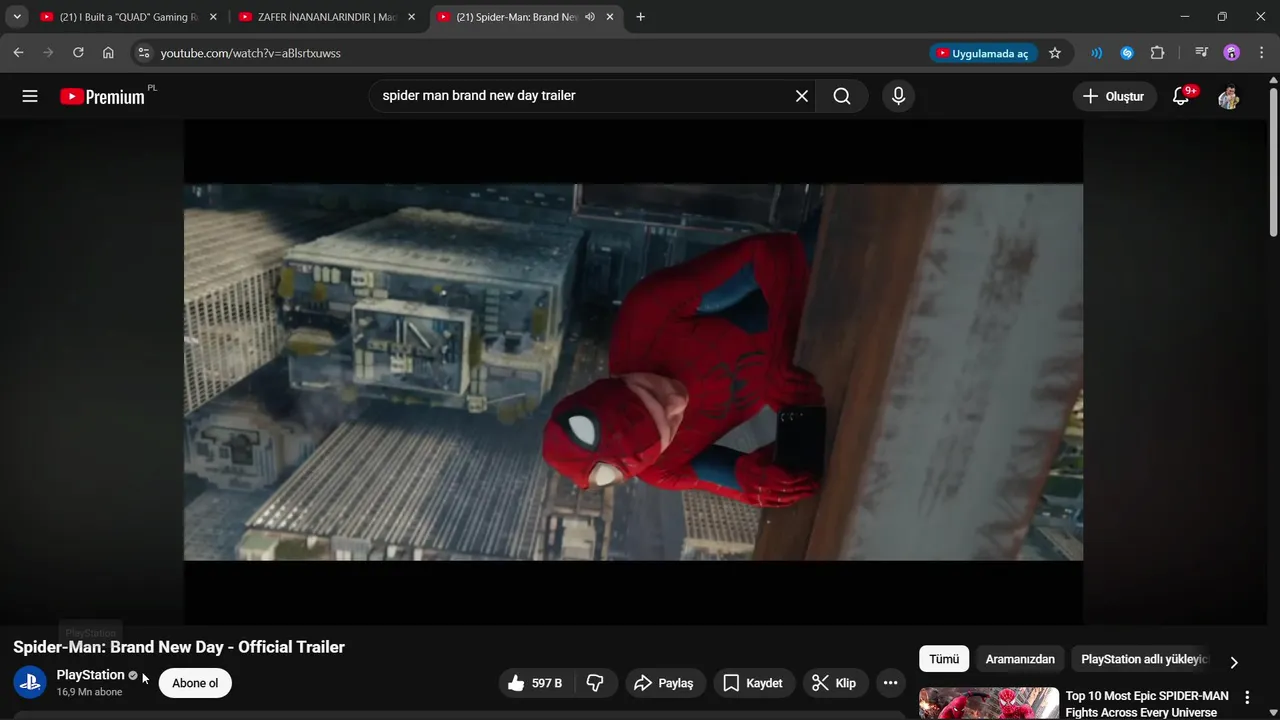Click the video player to pause
Image resolution: width=1280 pixels, height=720 pixels.
pos(633,371)
